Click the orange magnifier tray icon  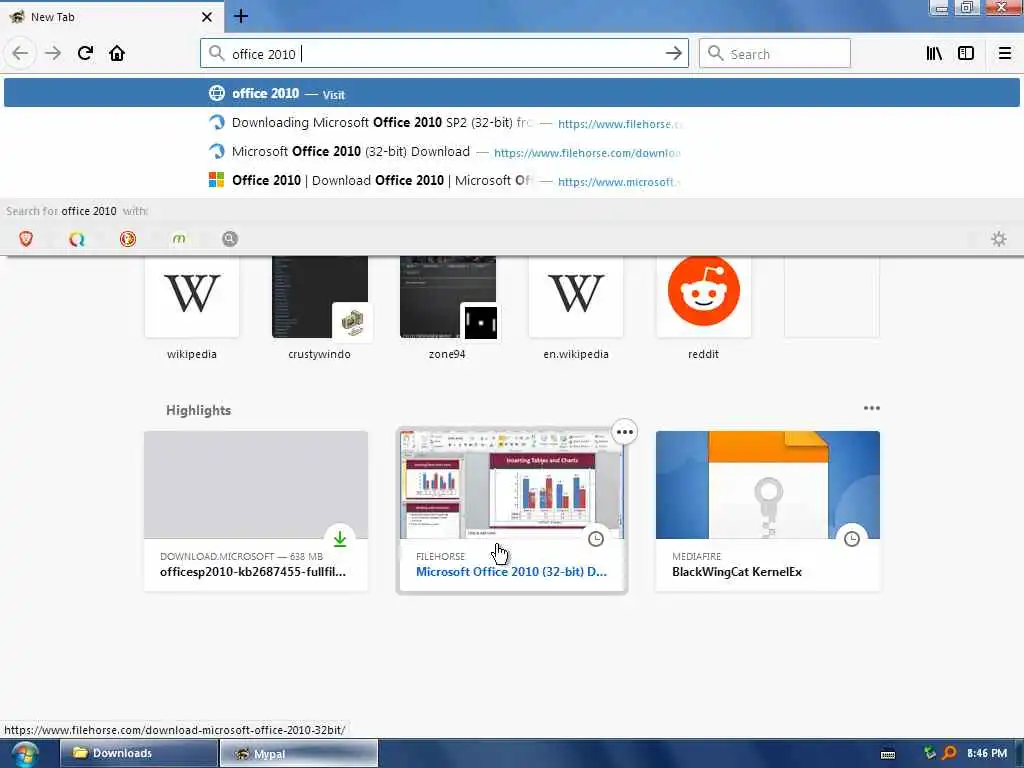click(x=950, y=754)
